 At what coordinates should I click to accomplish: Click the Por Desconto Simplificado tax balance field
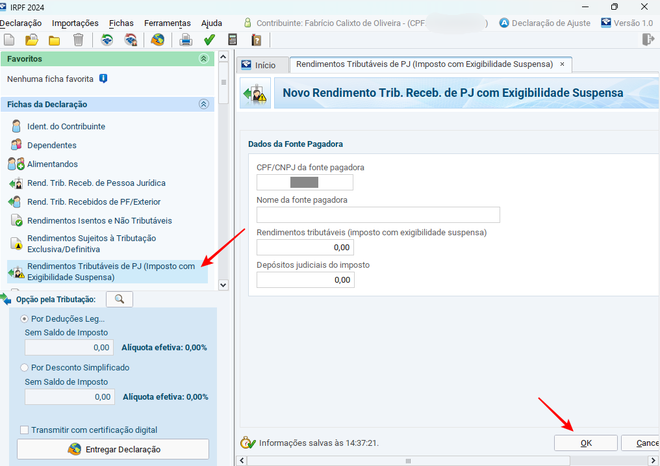click(69, 397)
